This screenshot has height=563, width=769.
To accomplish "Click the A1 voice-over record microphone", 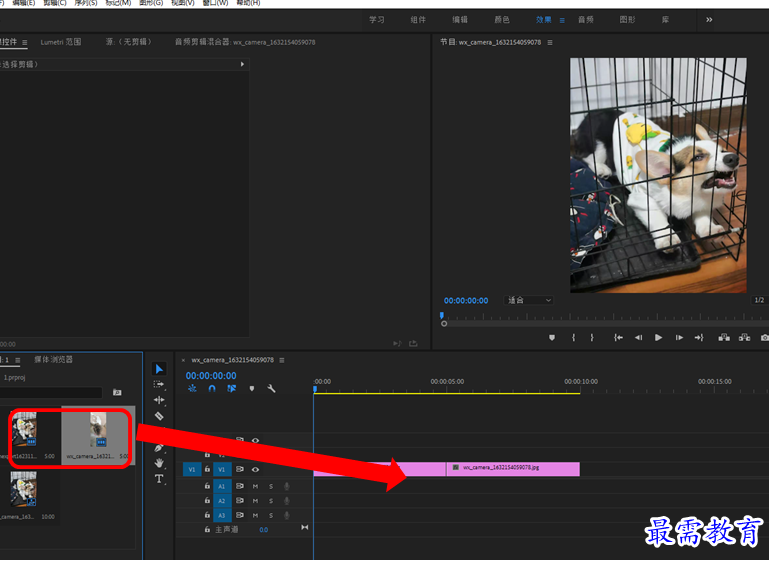I will (286, 486).
